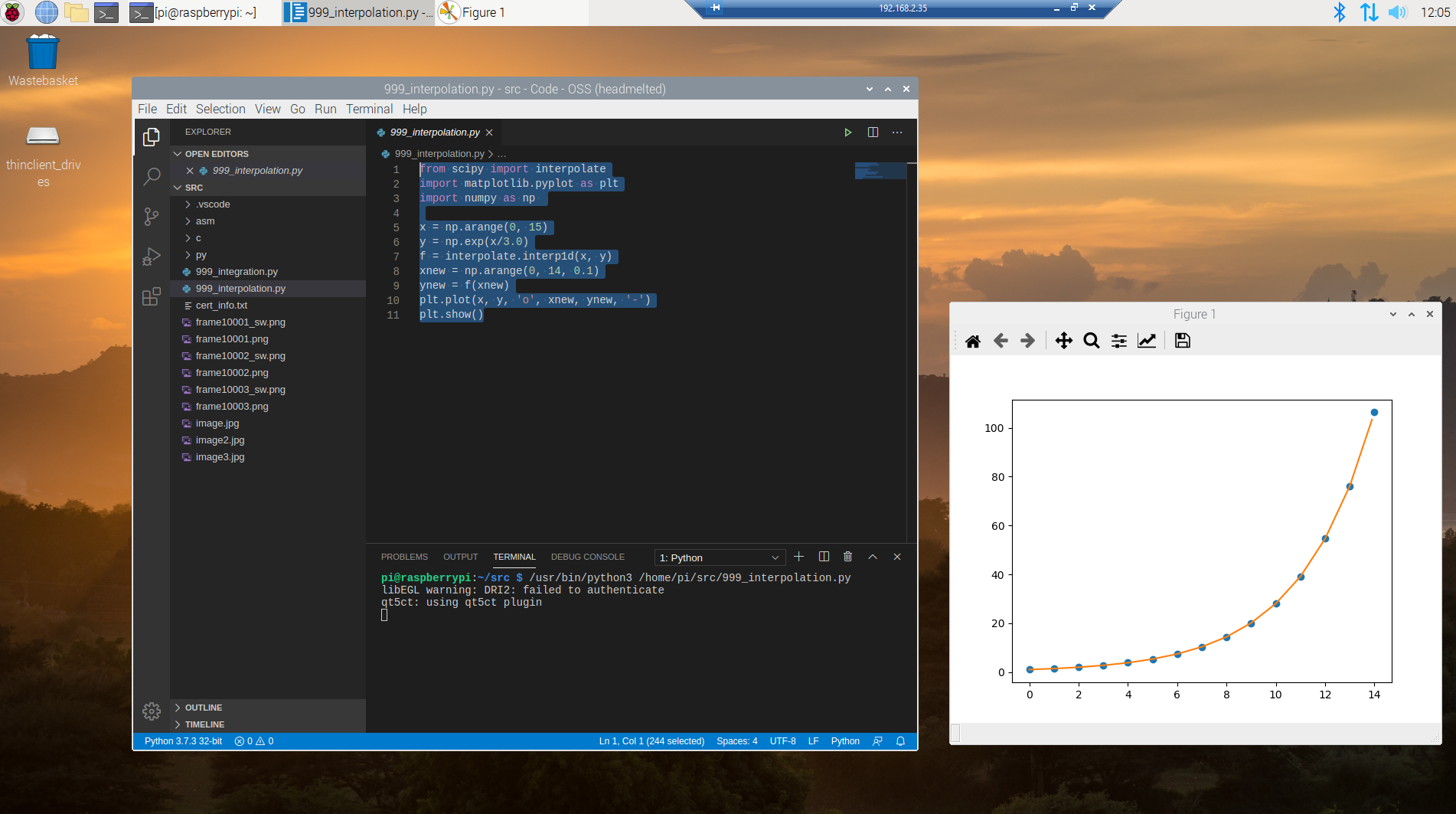
Task: Open the Run and Debug sidebar view
Action: [x=152, y=256]
